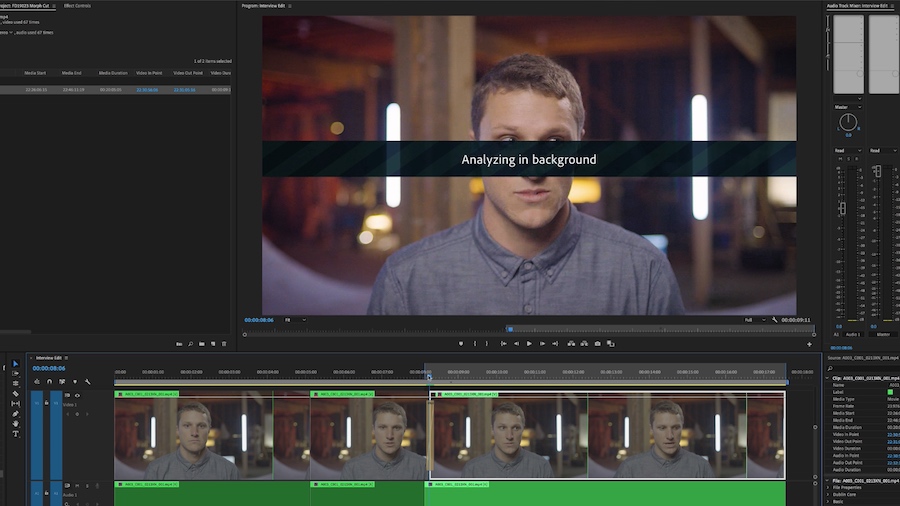Select the Track Select Forward tool
This screenshot has width=900, height=506.
point(15,373)
